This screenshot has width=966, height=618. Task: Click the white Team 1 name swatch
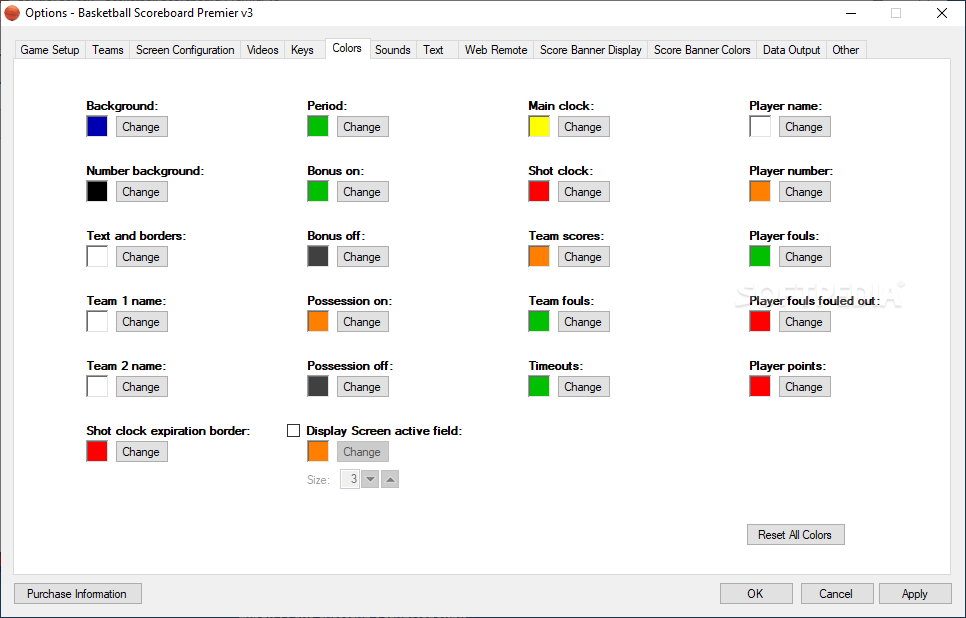97,322
